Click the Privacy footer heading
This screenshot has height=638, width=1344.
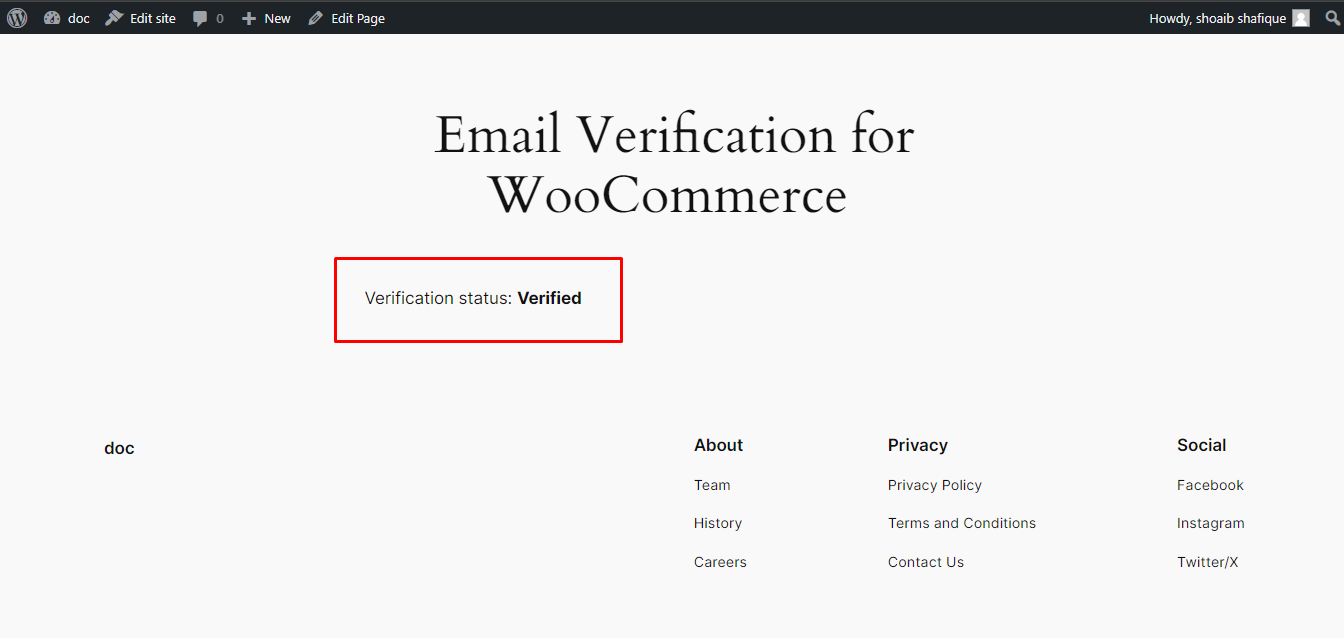pyautogui.click(x=917, y=445)
